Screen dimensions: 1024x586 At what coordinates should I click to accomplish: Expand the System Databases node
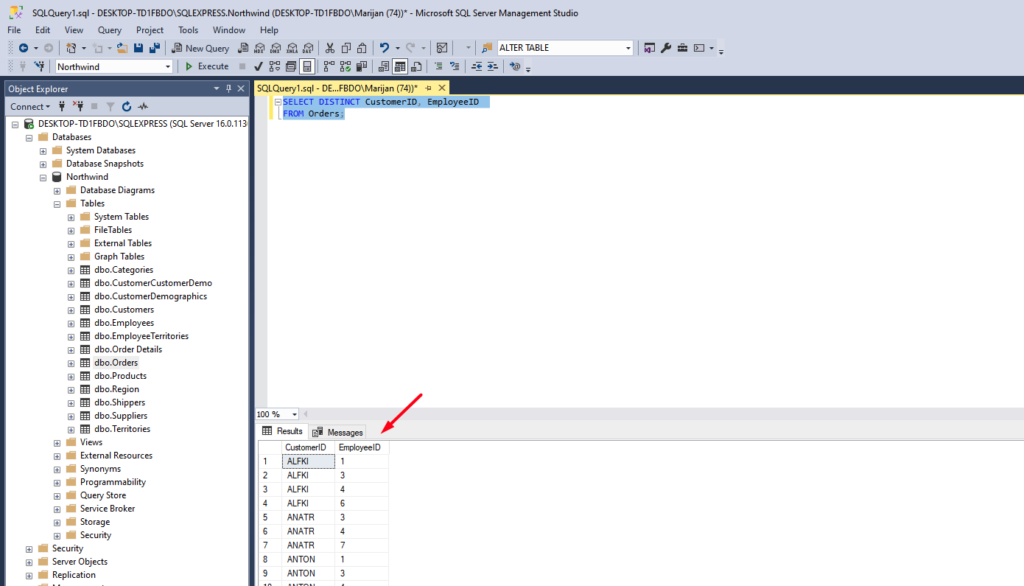(x=43, y=151)
